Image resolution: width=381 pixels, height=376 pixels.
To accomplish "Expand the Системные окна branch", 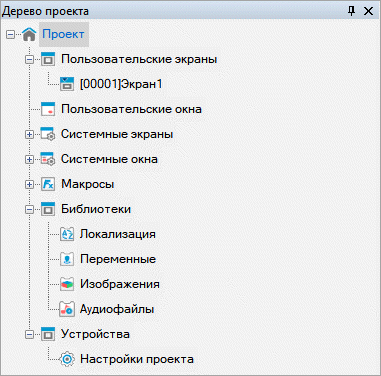I will 29,159.
